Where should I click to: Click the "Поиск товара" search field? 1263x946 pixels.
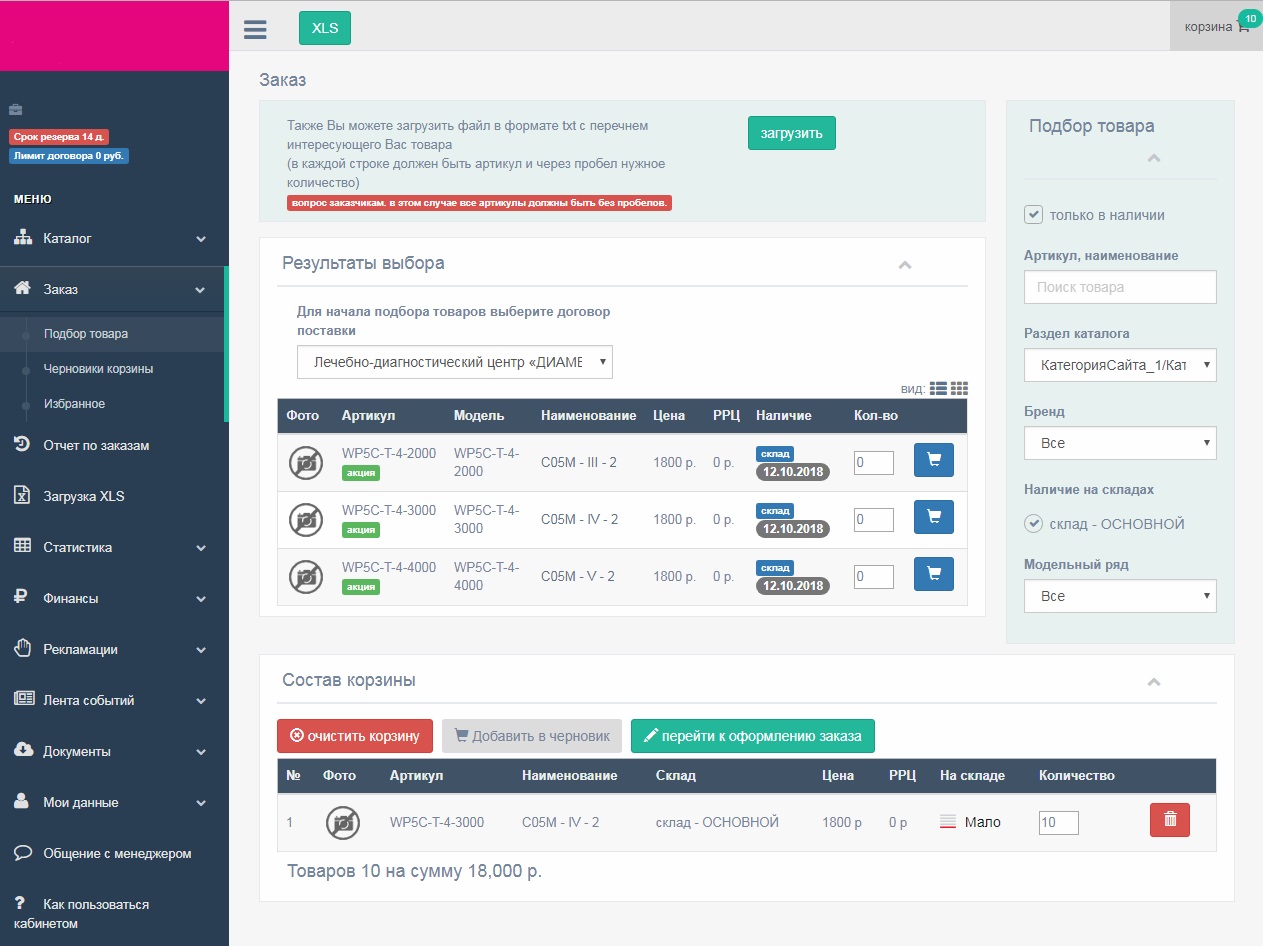(1120, 287)
